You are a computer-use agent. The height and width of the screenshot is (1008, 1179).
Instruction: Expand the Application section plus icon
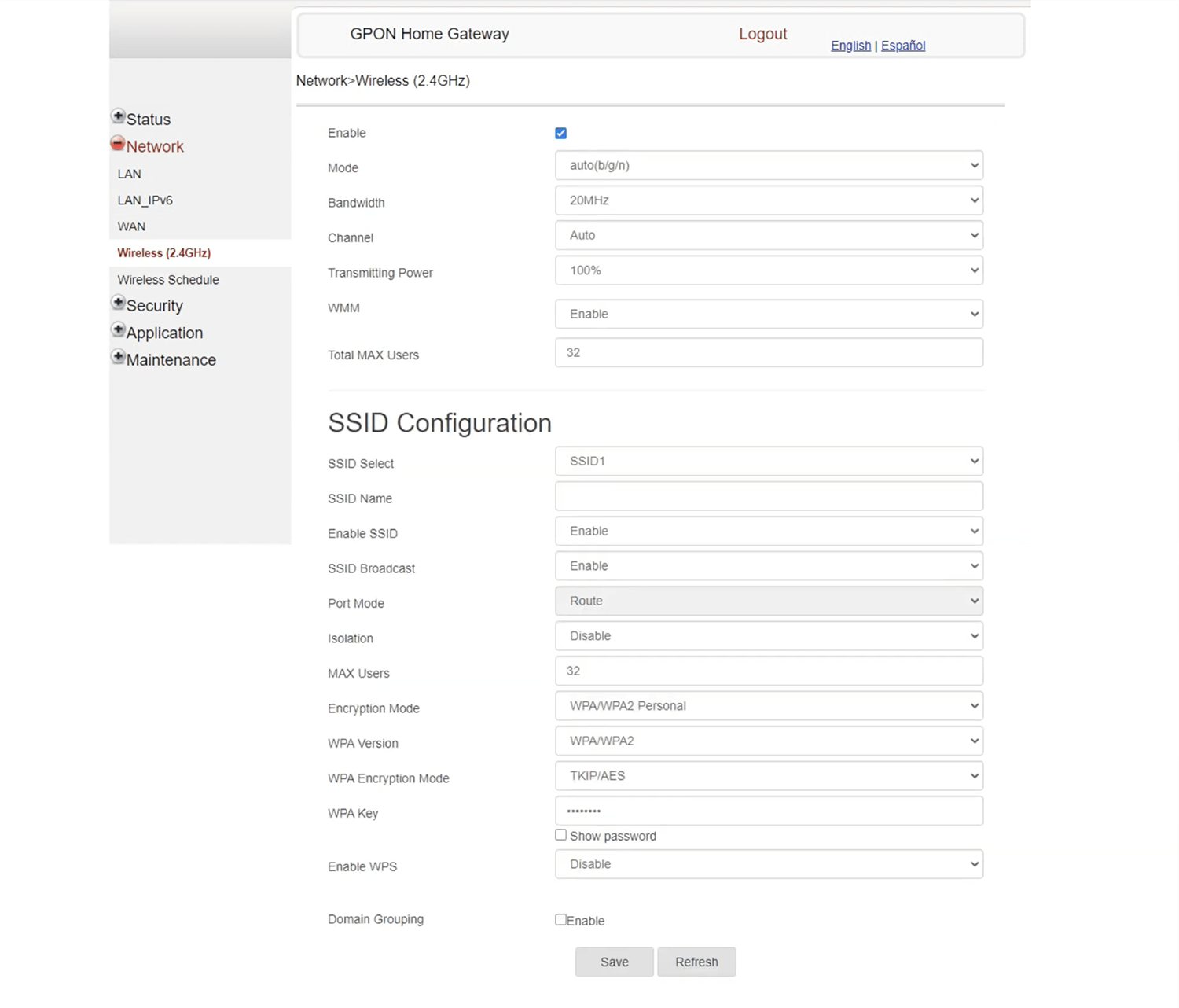coord(118,330)
